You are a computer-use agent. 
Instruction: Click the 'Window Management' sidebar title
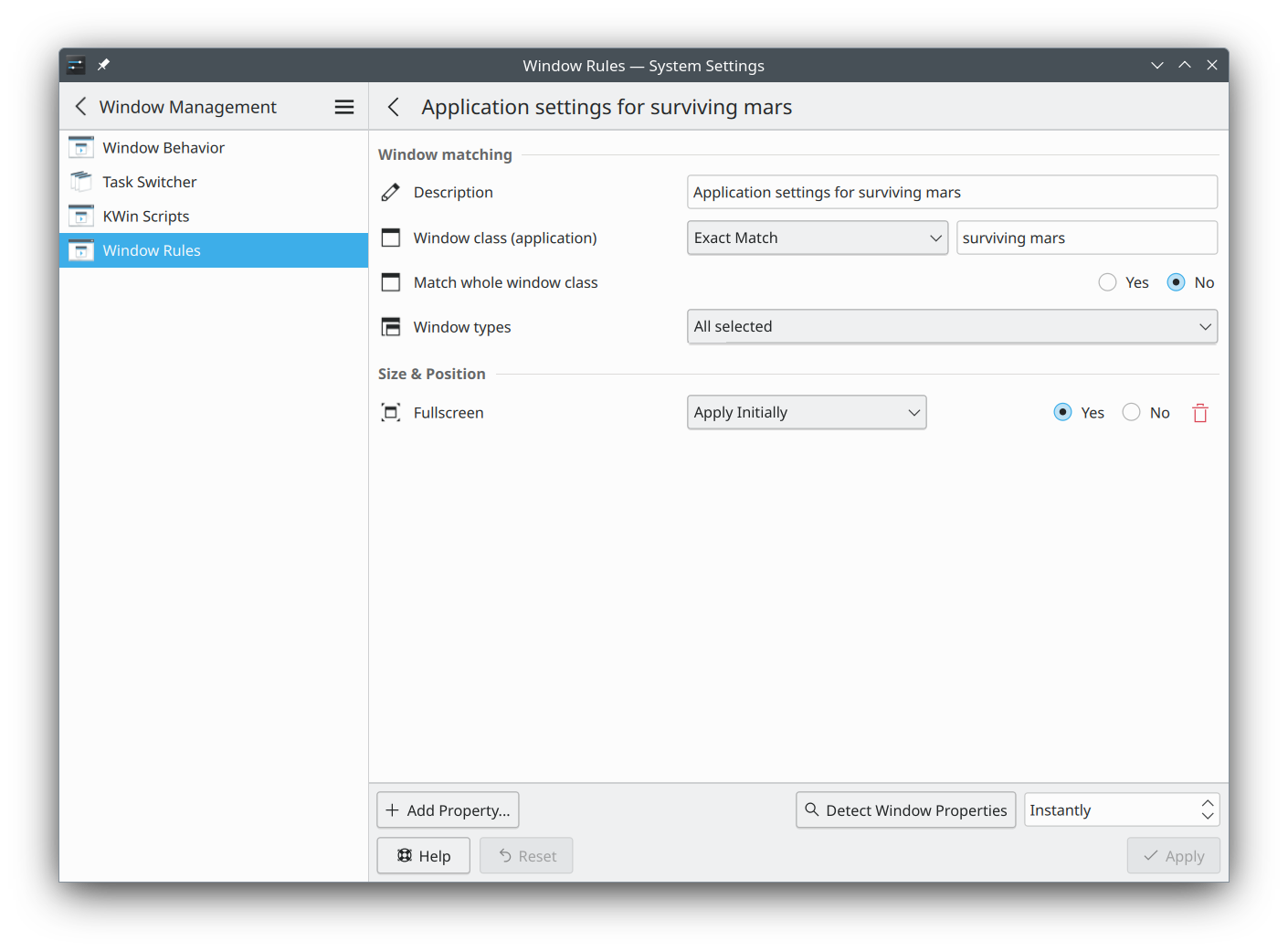(x=187, y=107)
